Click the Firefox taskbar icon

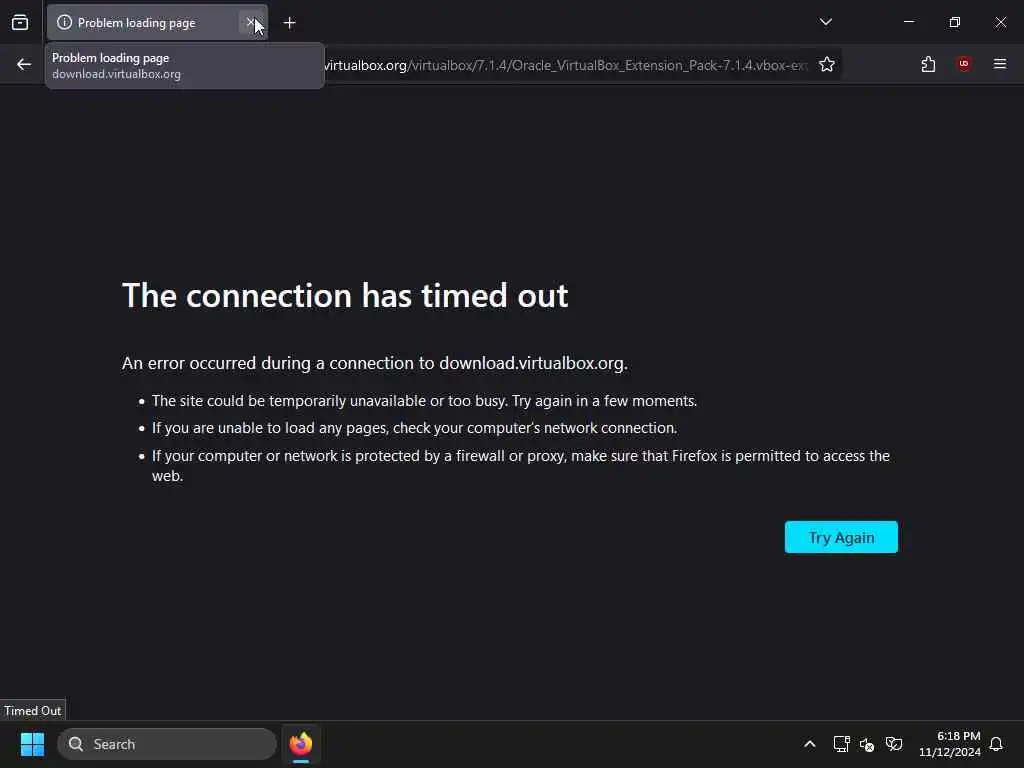coord(301,744)
